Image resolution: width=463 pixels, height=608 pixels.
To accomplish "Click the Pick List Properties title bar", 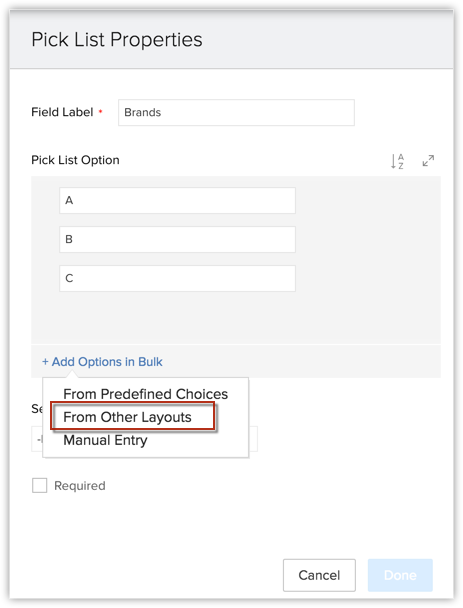I will 232,40.
